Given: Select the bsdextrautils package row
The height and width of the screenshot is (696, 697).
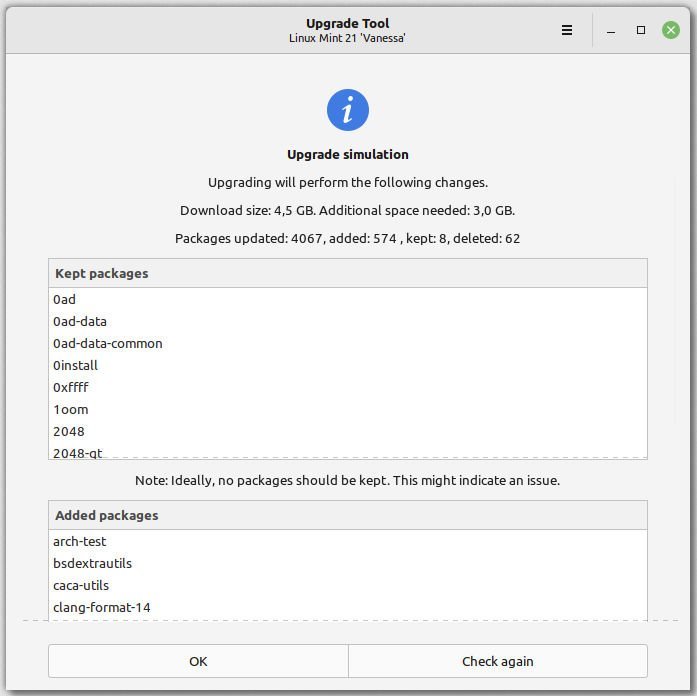Looking at the screenshot, I should pos(93,563).
